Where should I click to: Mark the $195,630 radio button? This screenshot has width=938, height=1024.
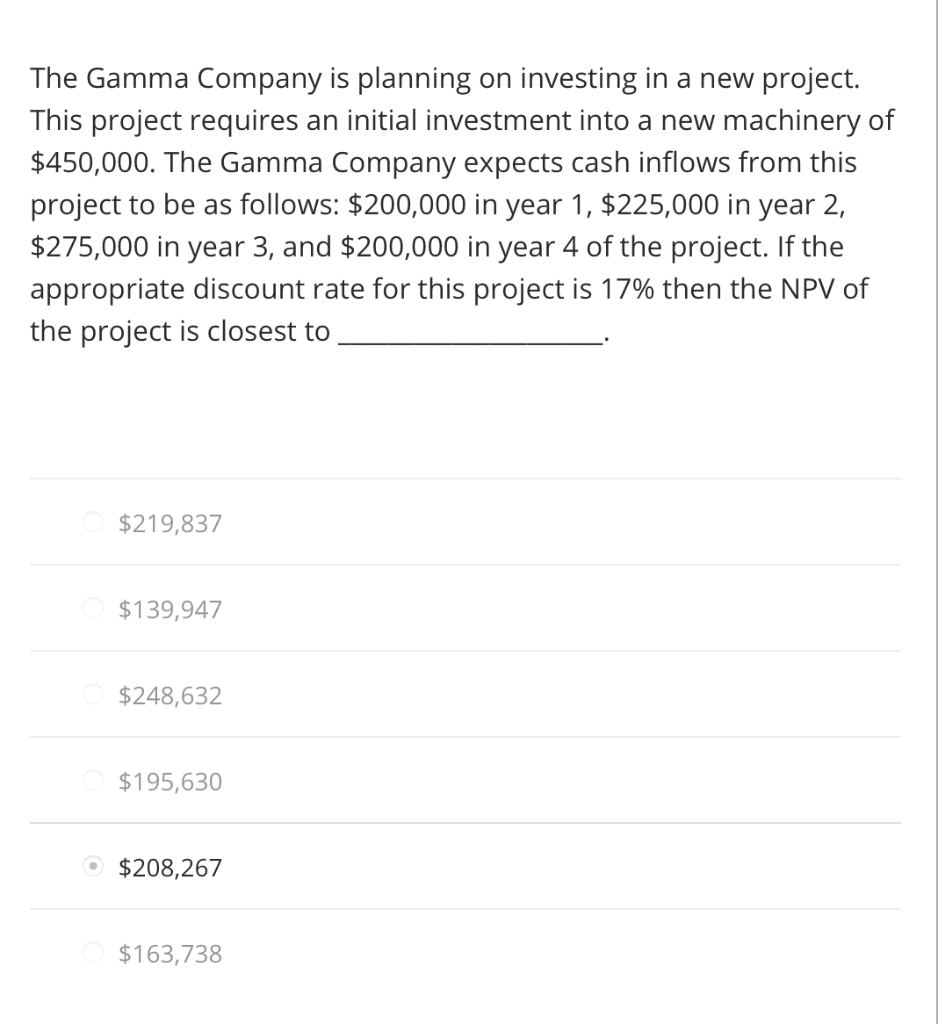[x=93, y=780]
